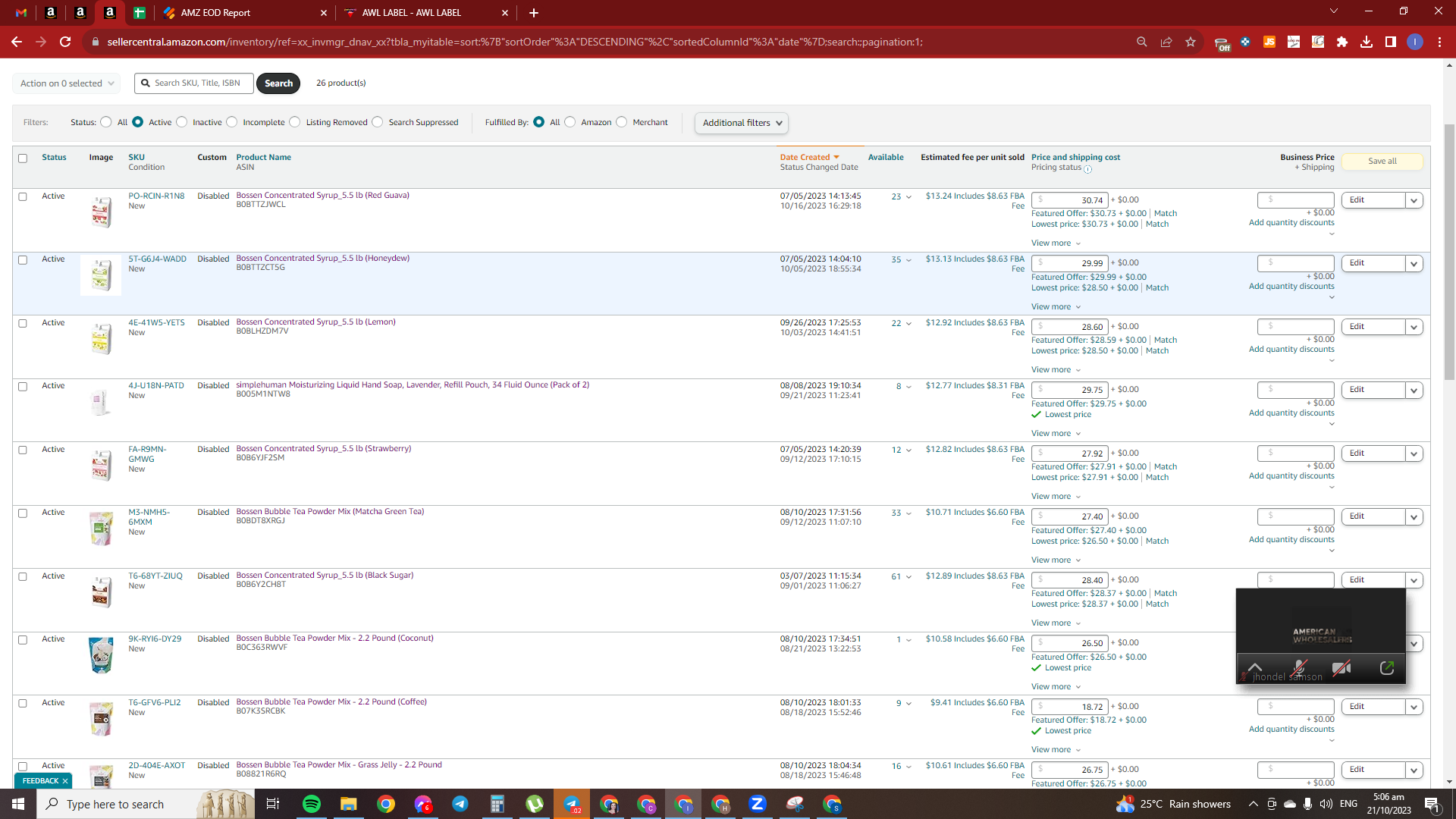Toggle the microphone in the video call overlay
1456x819 pixels.
click(1300, 668)
